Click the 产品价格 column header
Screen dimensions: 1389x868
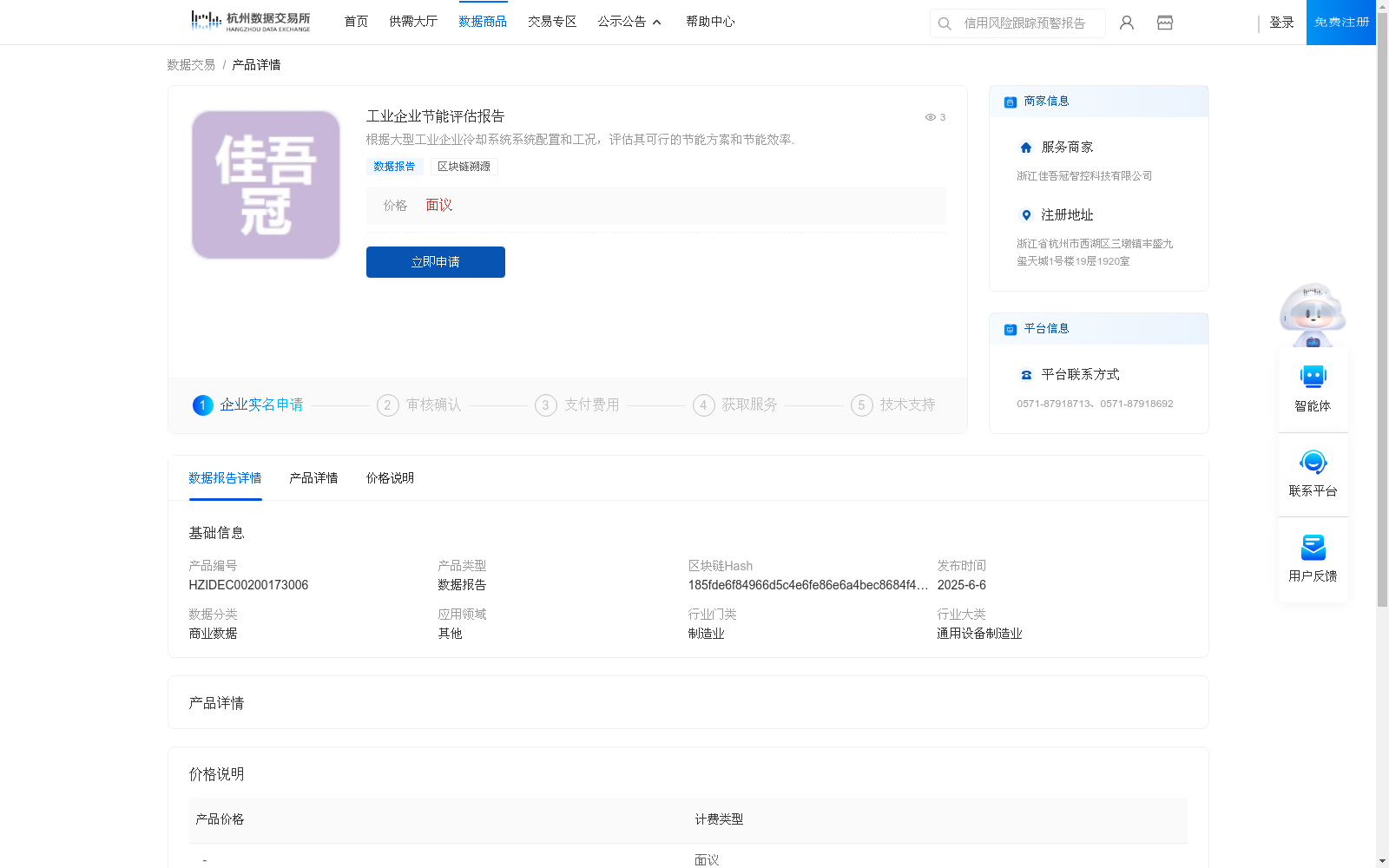(x=220, y=819)
